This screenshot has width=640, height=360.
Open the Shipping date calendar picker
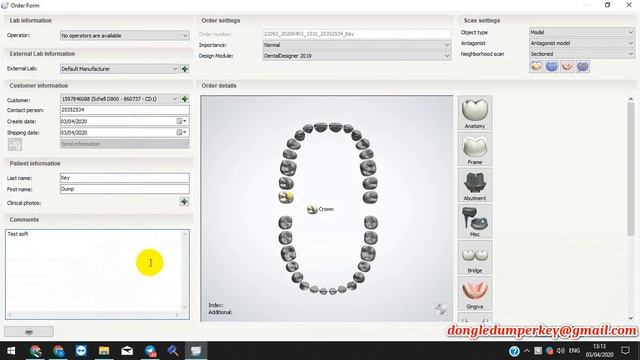click(182, 132)
